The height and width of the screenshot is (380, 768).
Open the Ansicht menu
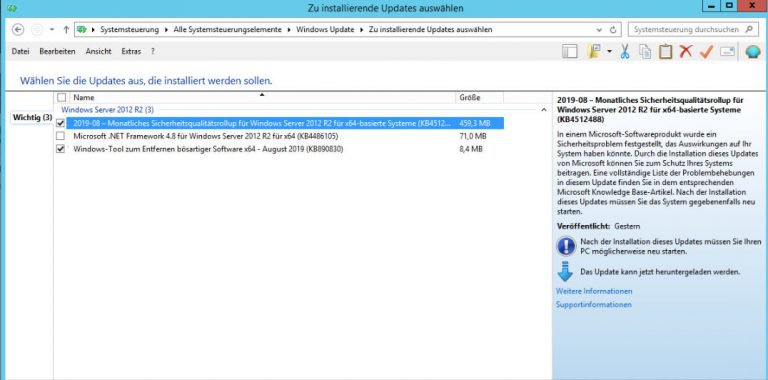[x=98, y=51]
